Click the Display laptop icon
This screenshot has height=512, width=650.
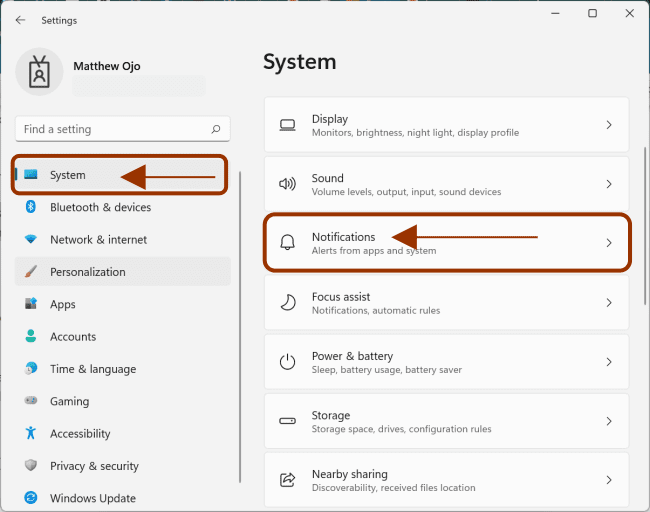coord(287,125)
